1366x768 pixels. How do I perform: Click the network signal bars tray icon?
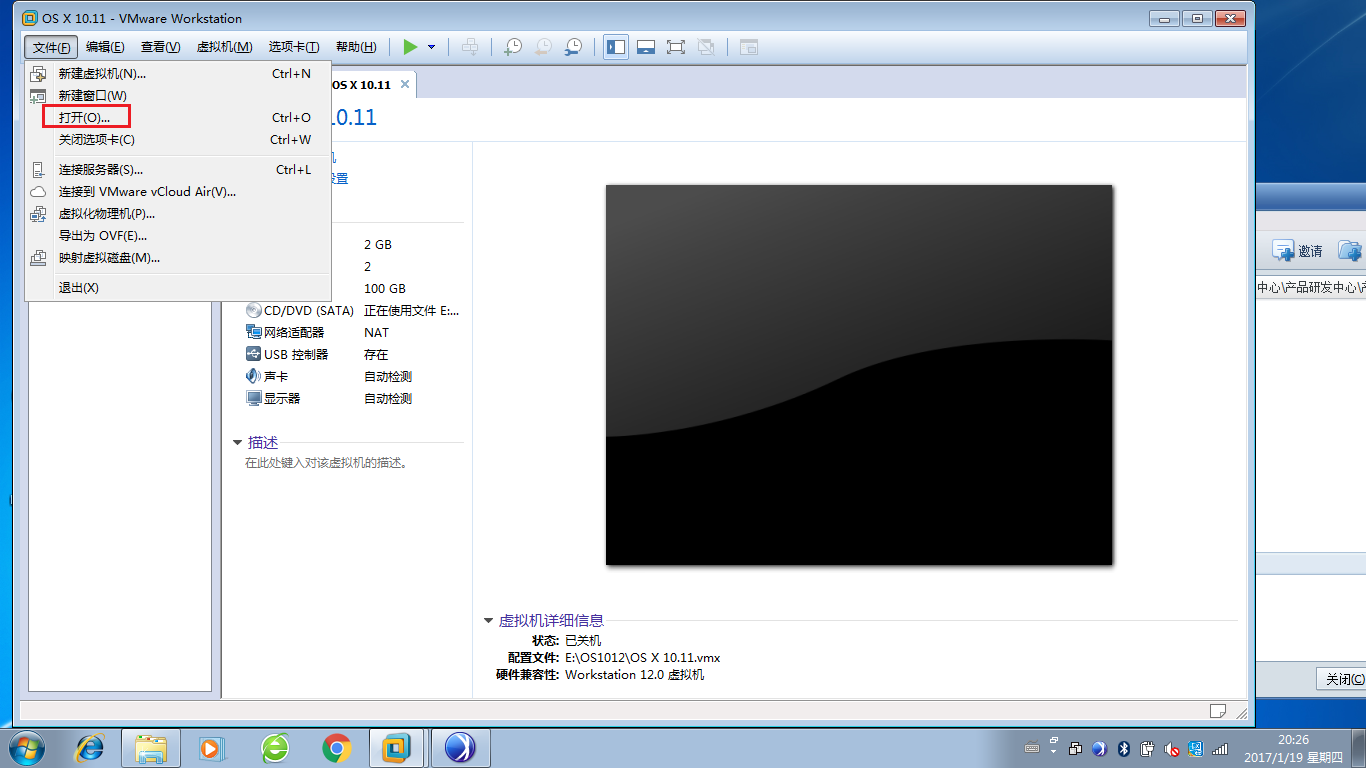click(x=1219, y=748)
